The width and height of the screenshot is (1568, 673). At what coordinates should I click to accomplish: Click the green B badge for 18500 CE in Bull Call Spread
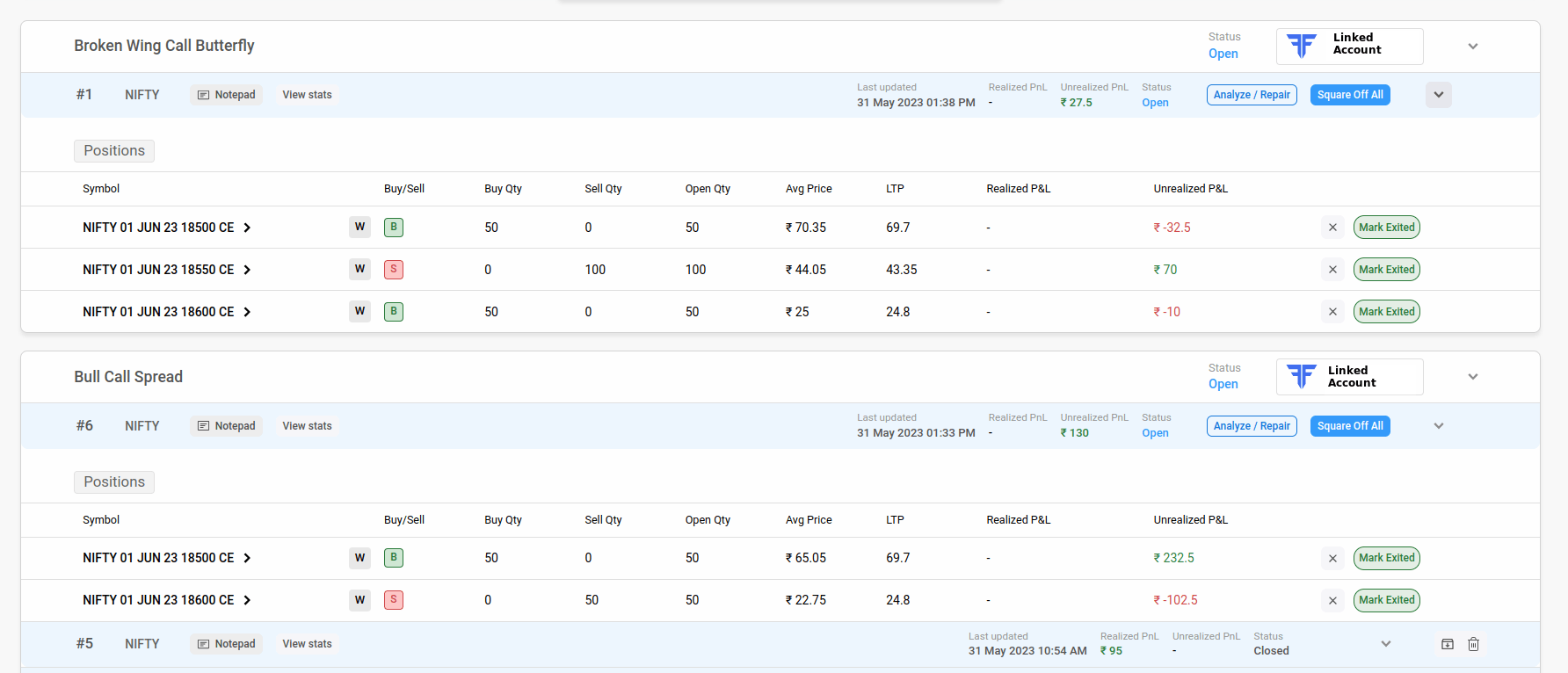[x=394, y=558]
